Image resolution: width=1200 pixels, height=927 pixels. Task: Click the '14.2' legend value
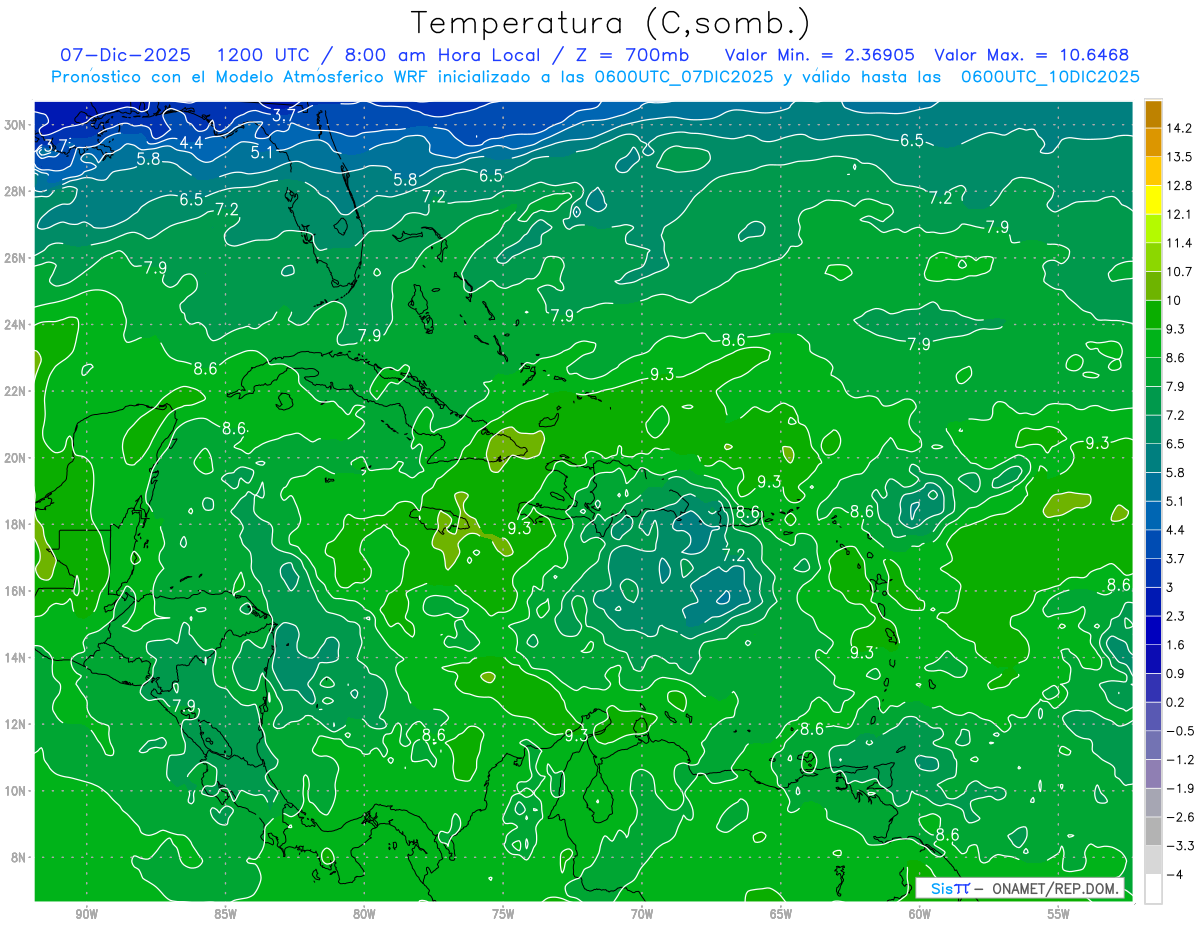(1181, 128)
